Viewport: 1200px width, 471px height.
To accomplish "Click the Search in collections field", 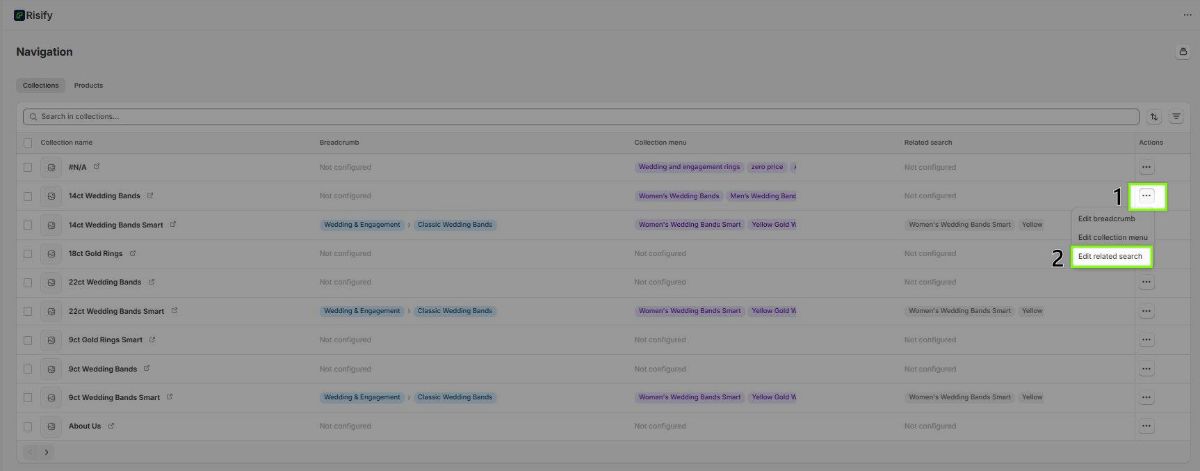I will click(x=580, y=117).
